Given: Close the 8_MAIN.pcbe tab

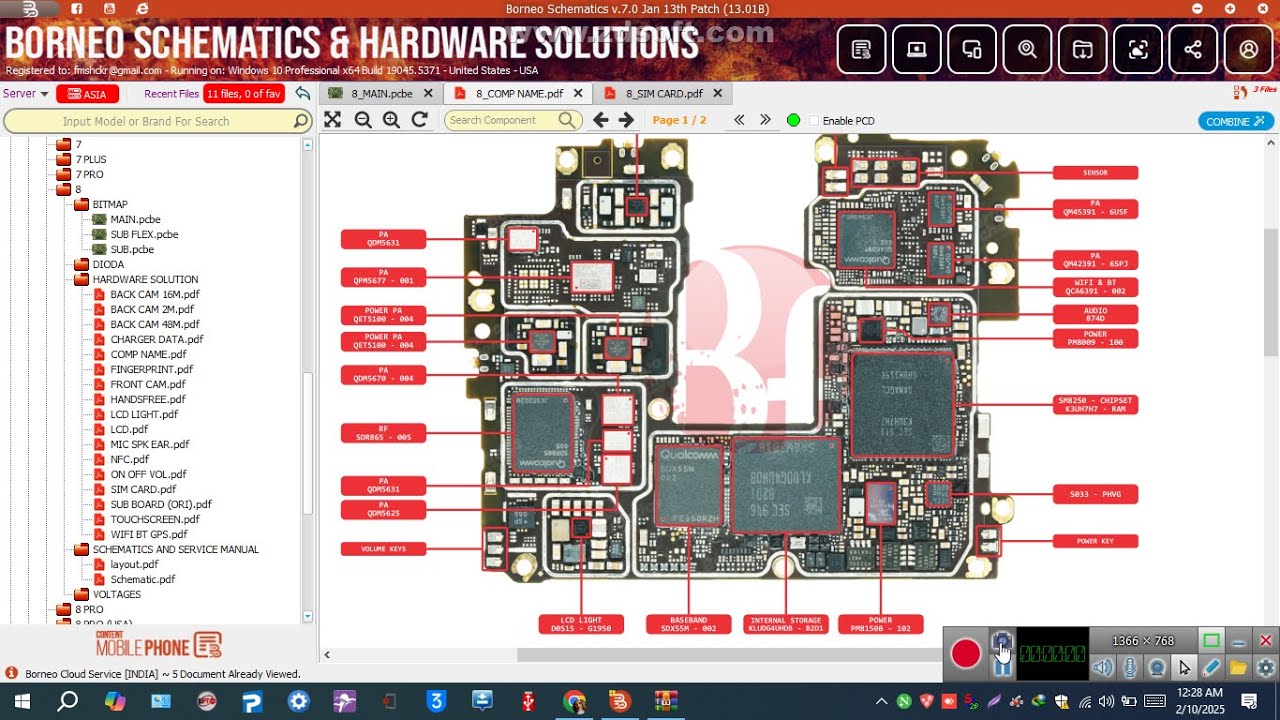Looking at the screenshot, I should click(428, 94).
